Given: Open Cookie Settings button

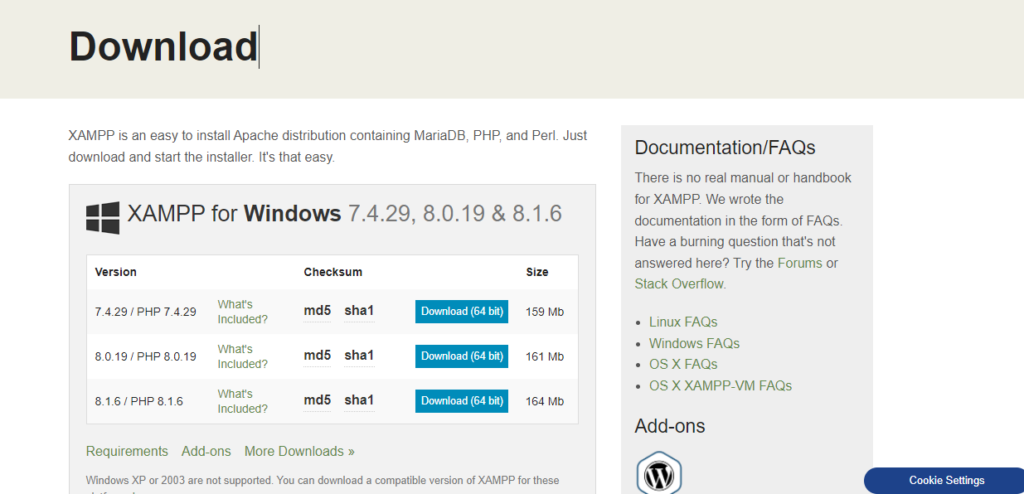Looking at the screenshot, I should (946, 480).
